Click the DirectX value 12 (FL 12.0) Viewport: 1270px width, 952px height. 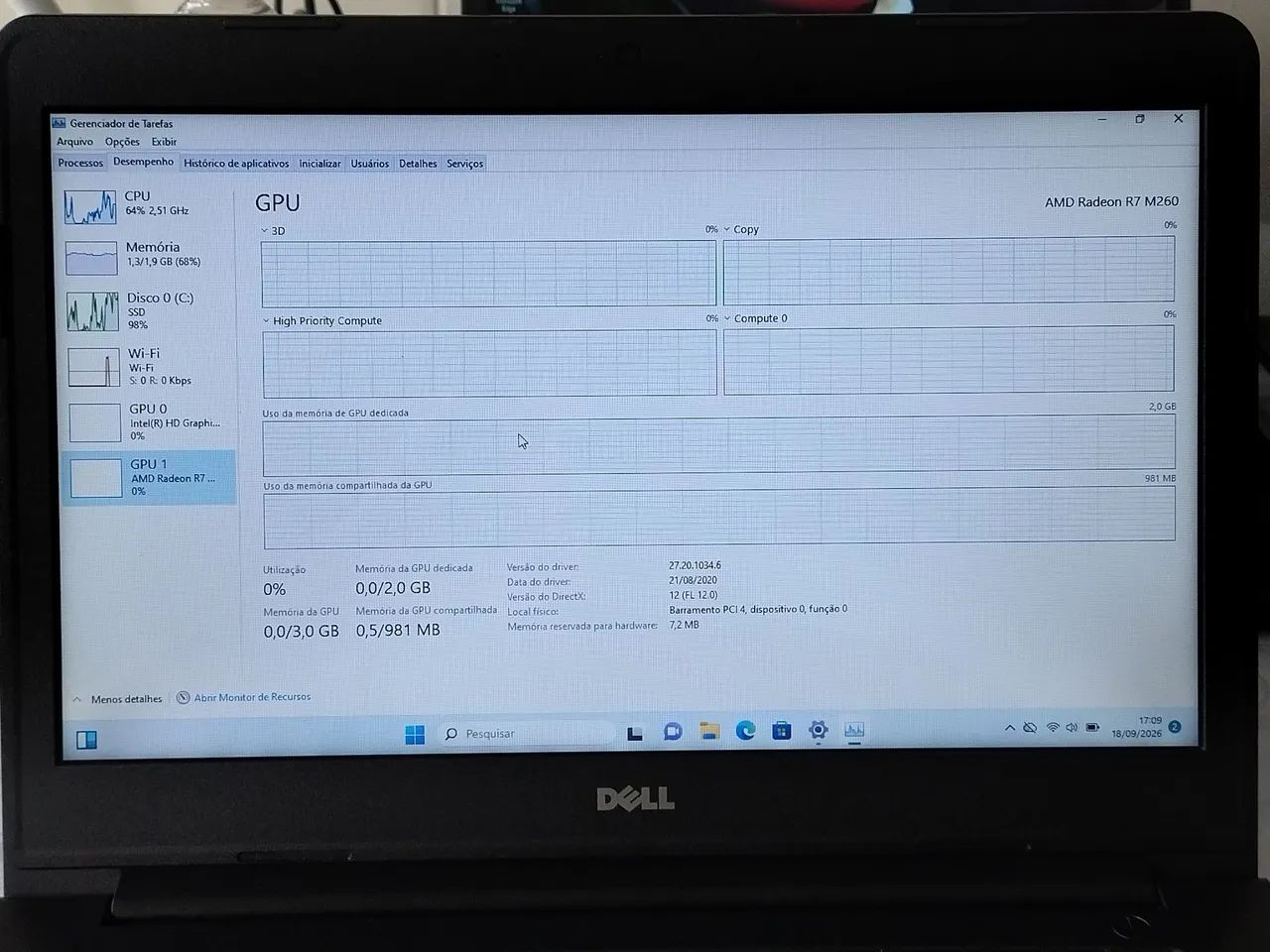coord(693,595)
